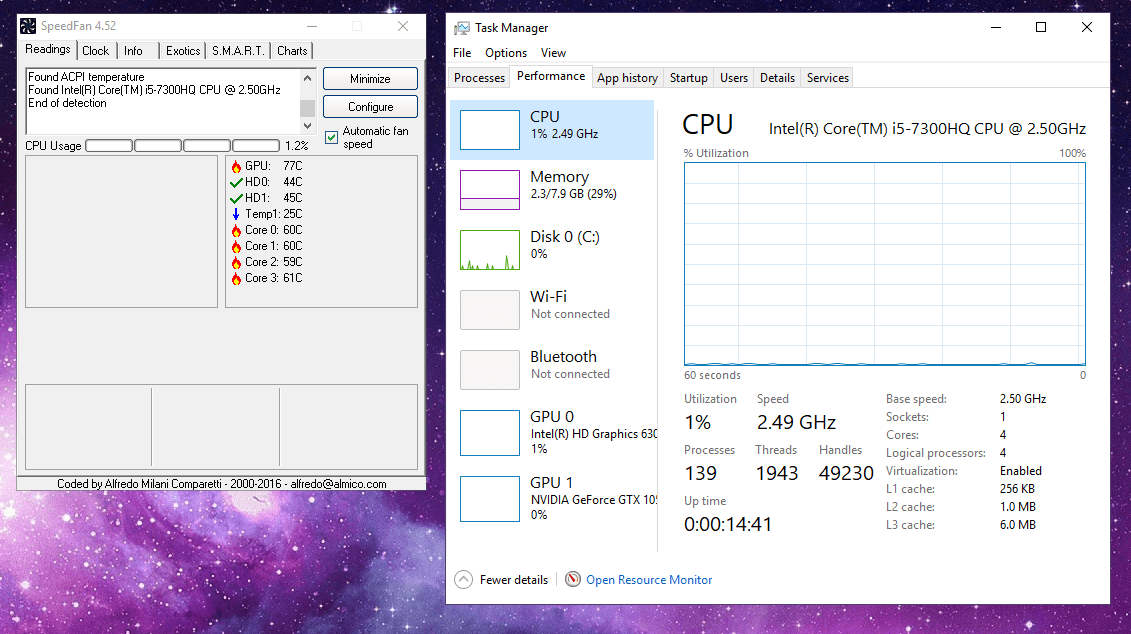Click the green checkmark next to HD0

pos(235,182)
